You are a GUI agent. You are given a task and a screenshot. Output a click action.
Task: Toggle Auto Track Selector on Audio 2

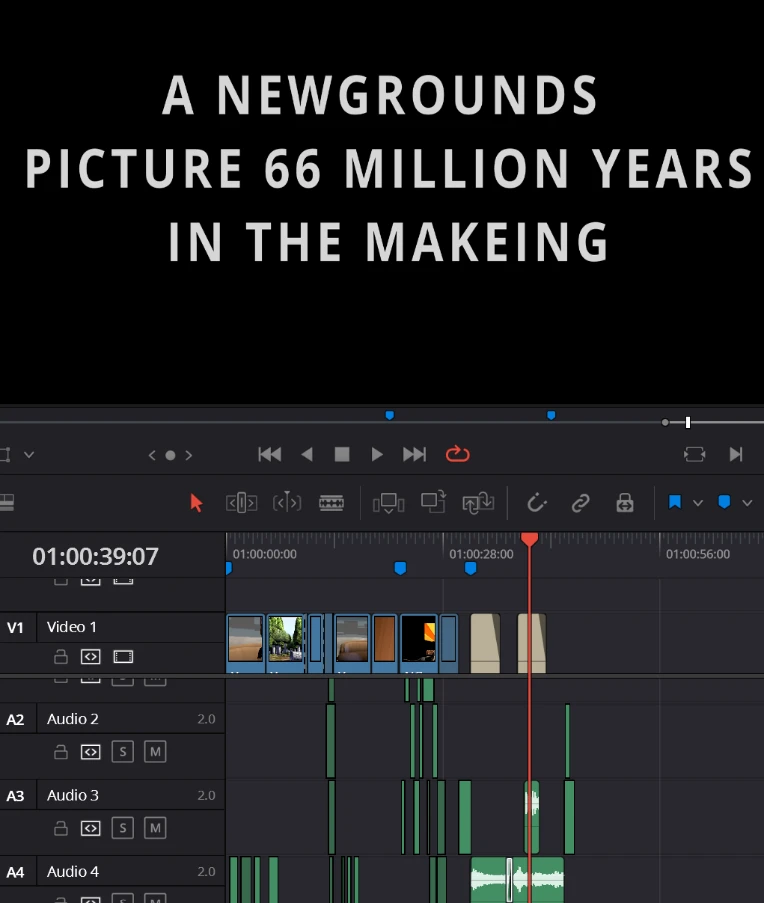click(x=90, y=752)
